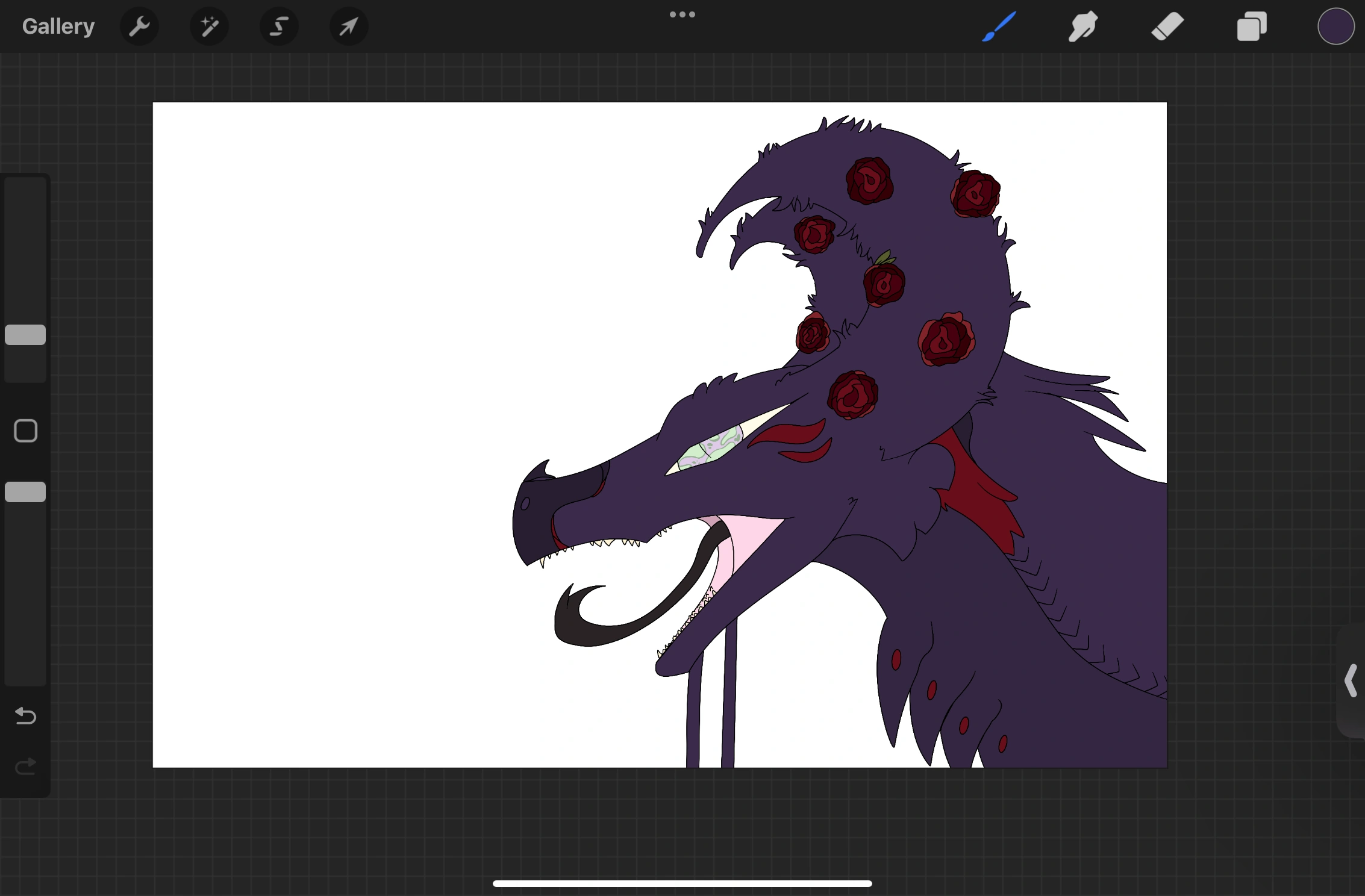The width and height of the screenshot is (1365, 896).
Task: Choose the Eraser tool
Action: point(1166,26)
